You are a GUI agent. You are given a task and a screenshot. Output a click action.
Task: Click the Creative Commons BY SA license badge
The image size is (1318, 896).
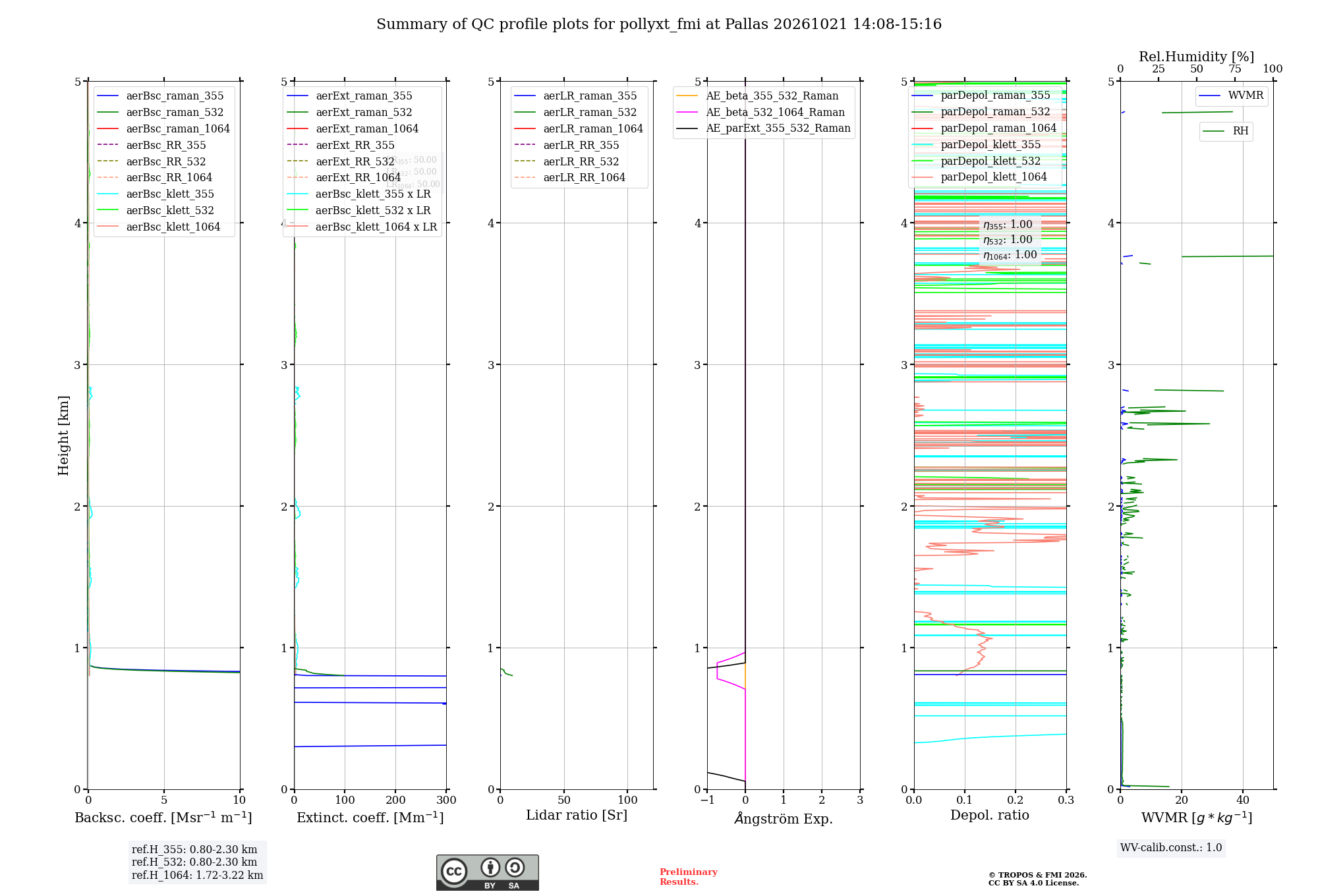click(x=487, y=872)
